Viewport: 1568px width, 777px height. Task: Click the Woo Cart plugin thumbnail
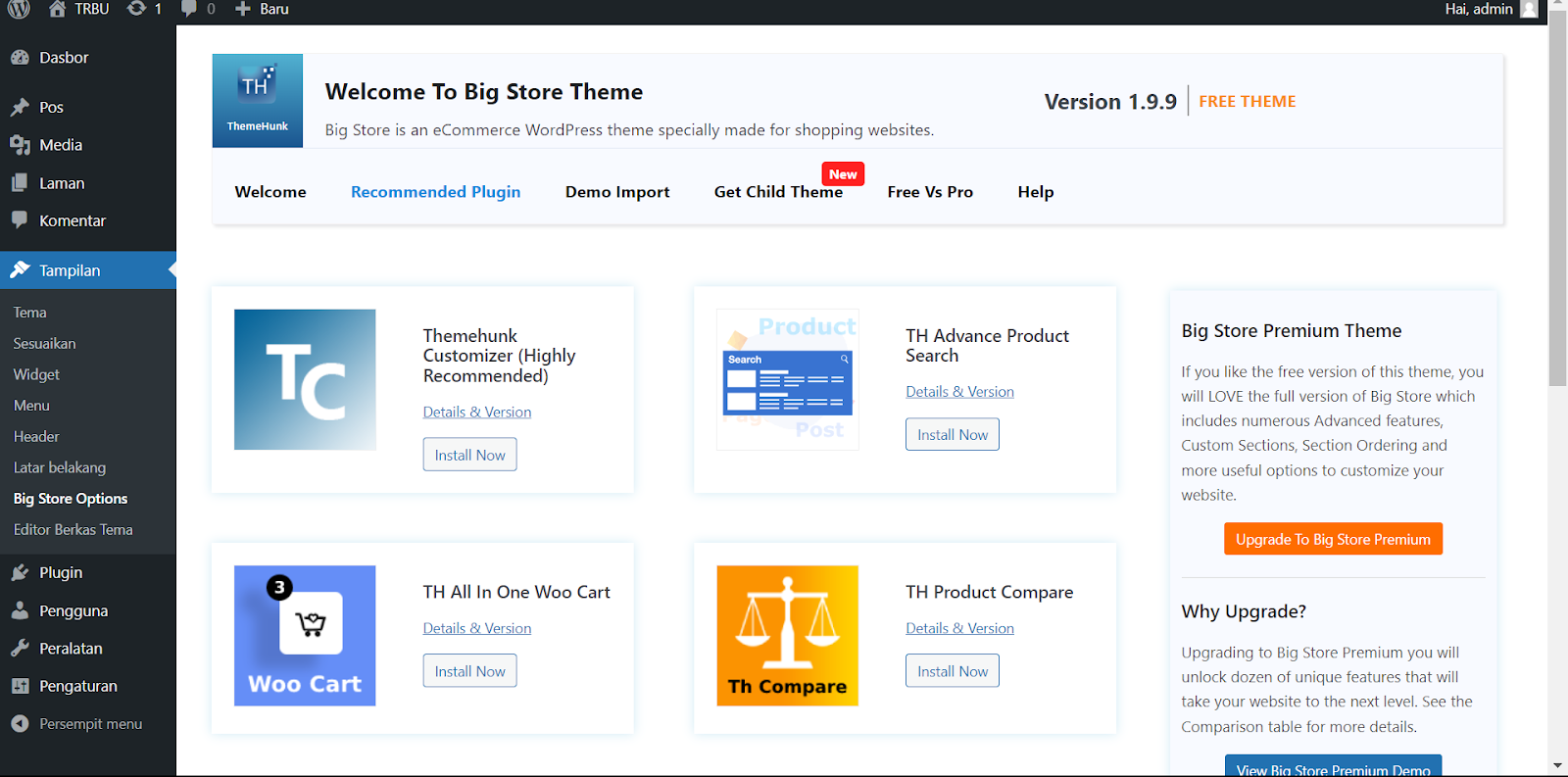(305, 636)
